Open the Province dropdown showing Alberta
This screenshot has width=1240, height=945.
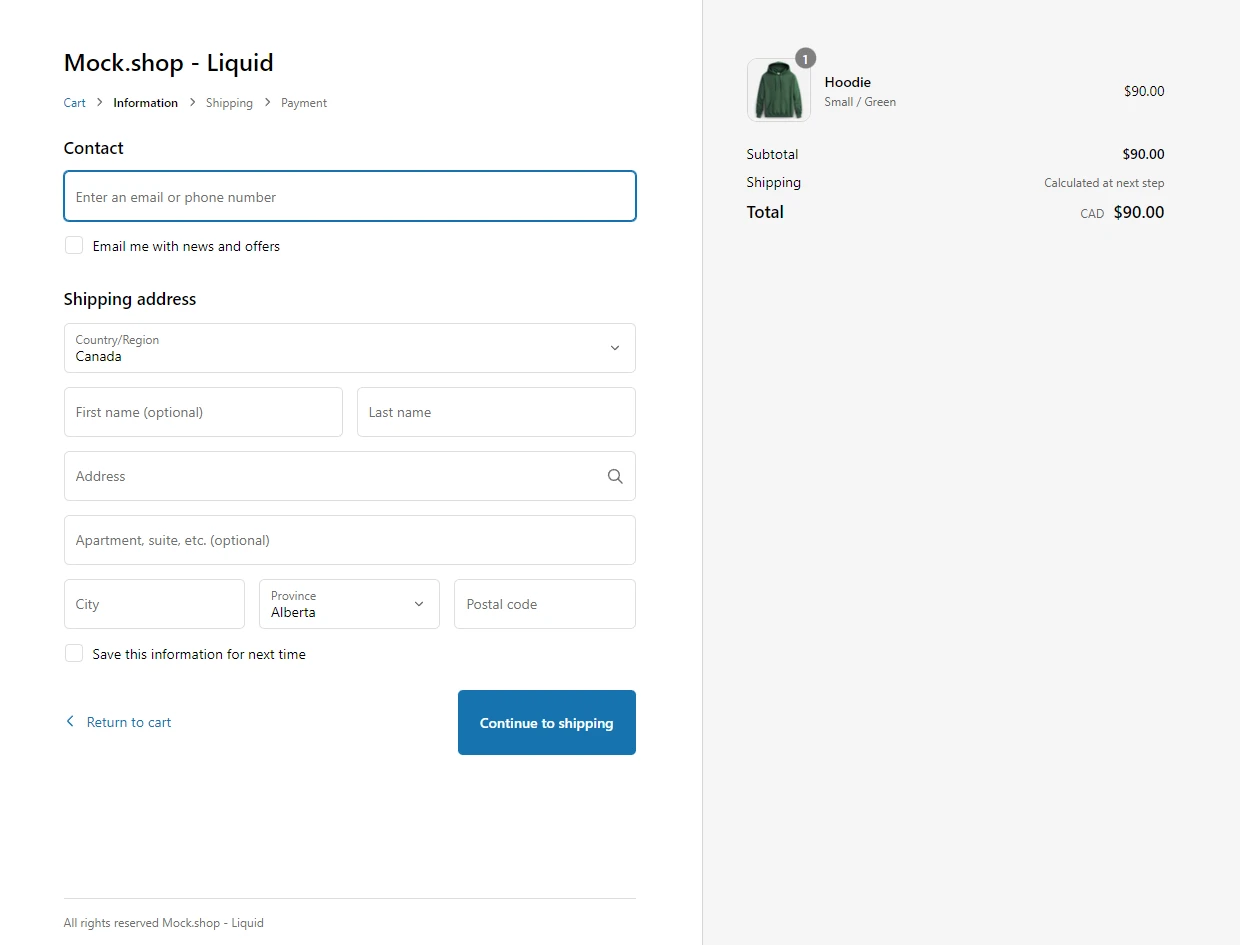pyautogui.click(x=349, y=604)
